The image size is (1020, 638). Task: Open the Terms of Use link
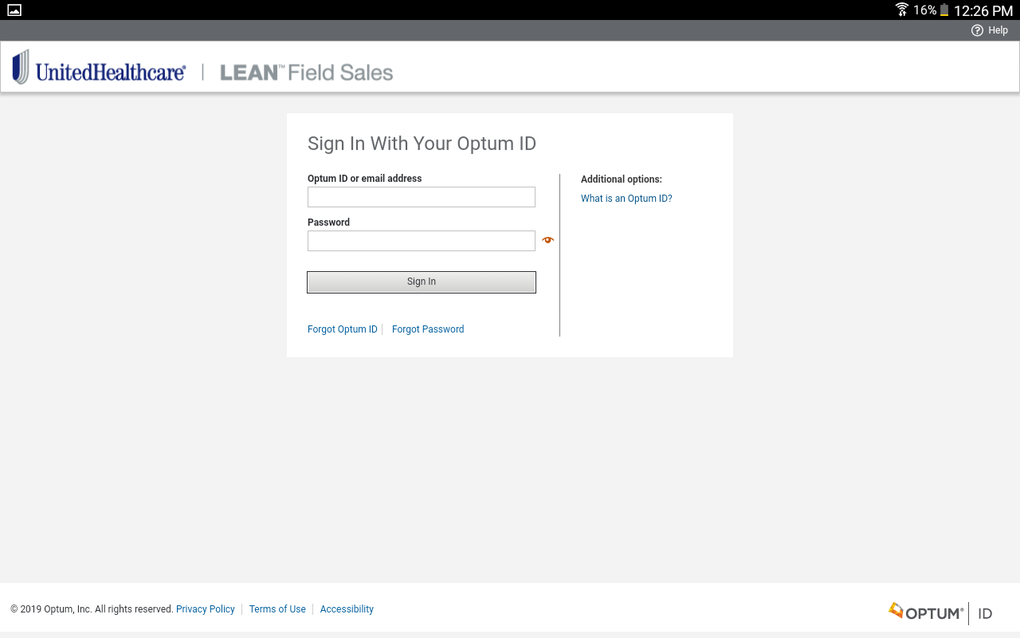pos(277,609)
